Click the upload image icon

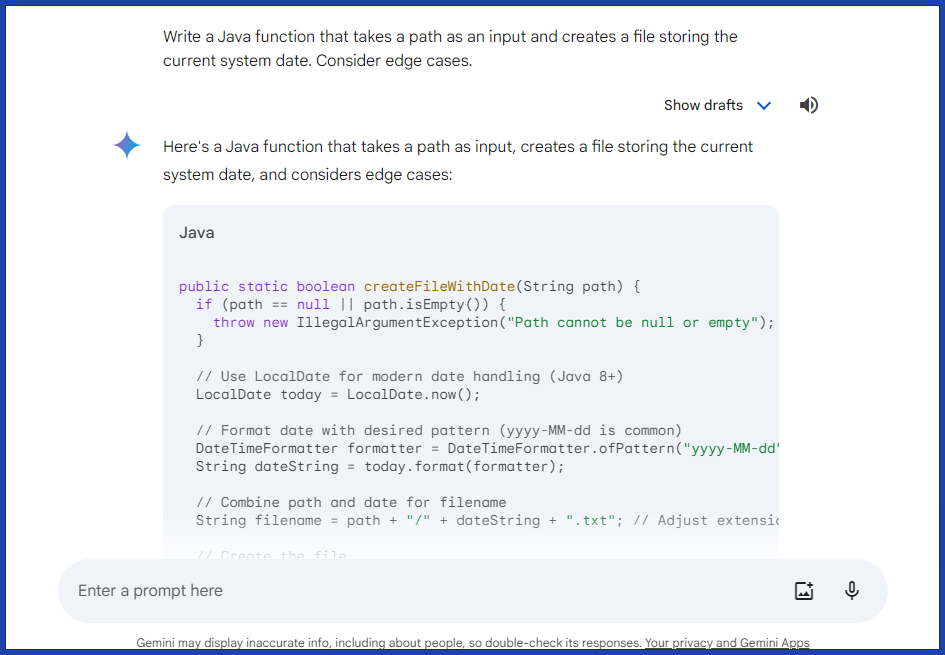point(804,590)
